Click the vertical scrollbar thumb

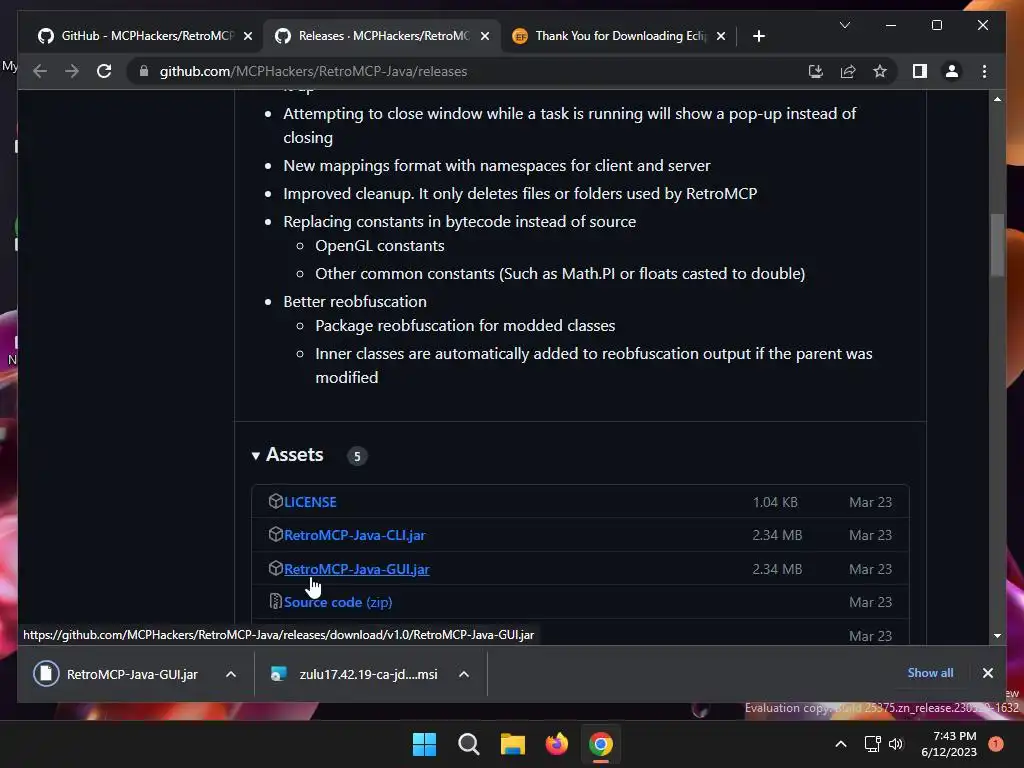click(x=997, y=246)
